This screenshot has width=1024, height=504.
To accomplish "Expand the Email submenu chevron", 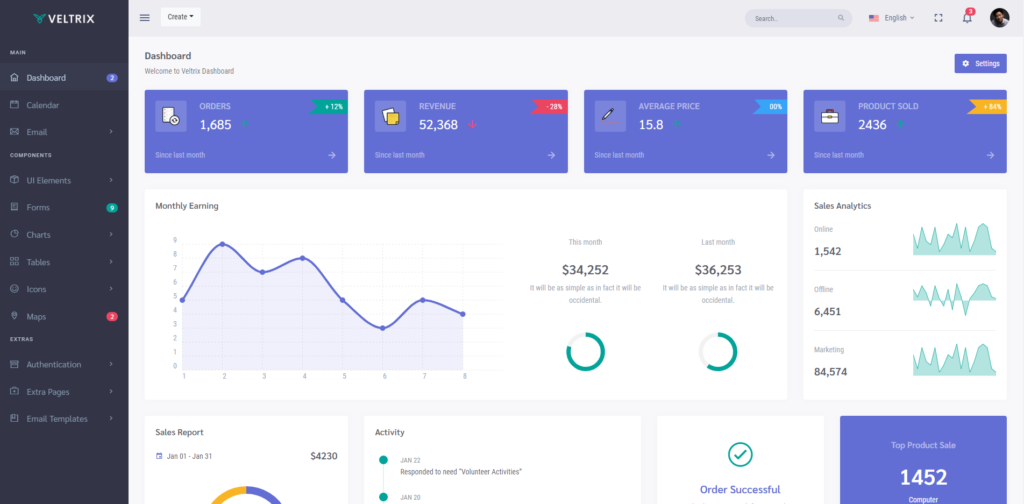I will (x=111, y=132).
